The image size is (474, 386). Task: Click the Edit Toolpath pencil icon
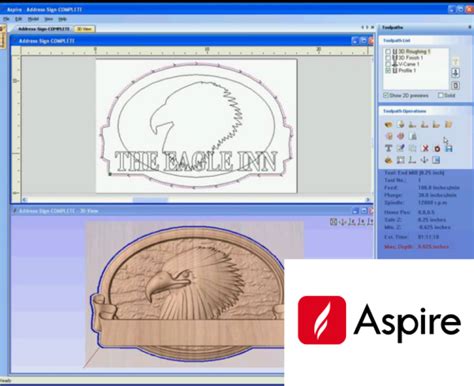[401, 148]
